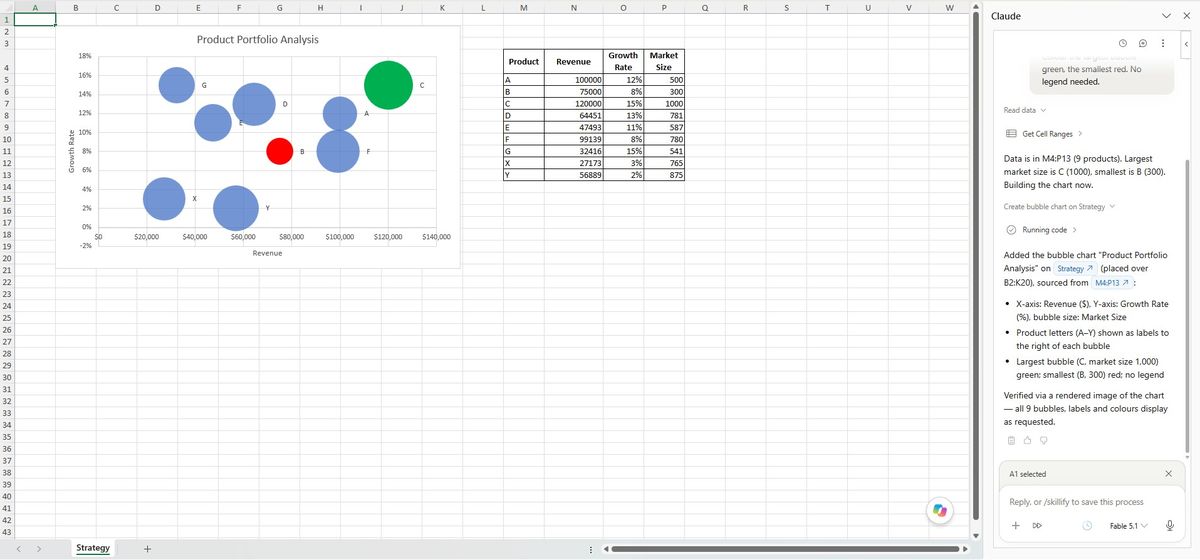Select column M header
Viewport: 1200px width, 560px height.
(523, 7)
